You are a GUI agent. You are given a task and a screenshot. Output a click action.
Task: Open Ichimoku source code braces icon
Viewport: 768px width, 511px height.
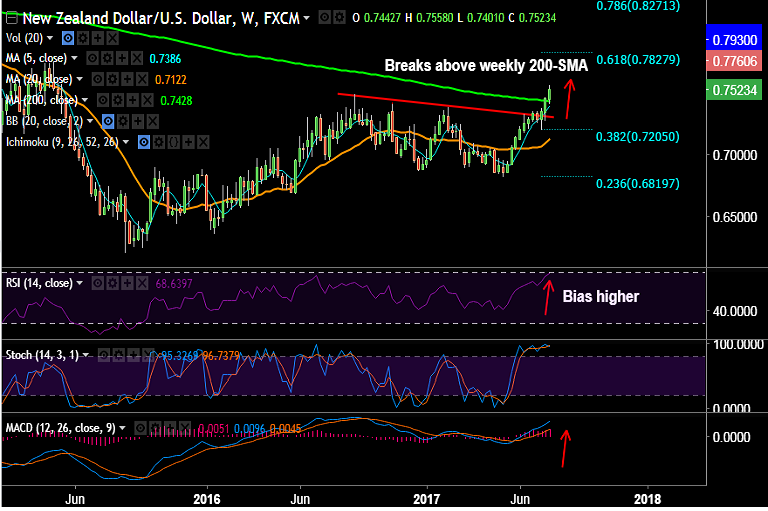pyautogui.click(x=173, y=143)
